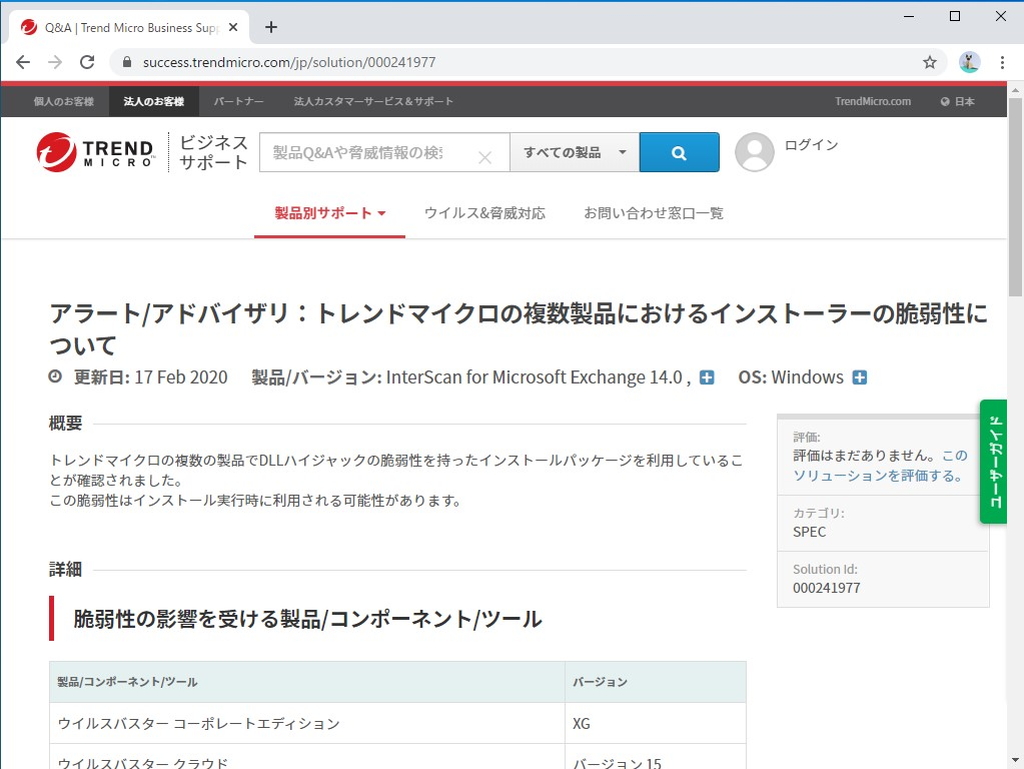The height and width of the screenshot is (769, 1024).
Task: Bookmark the page with the star icon
Action: coord(930,61)
